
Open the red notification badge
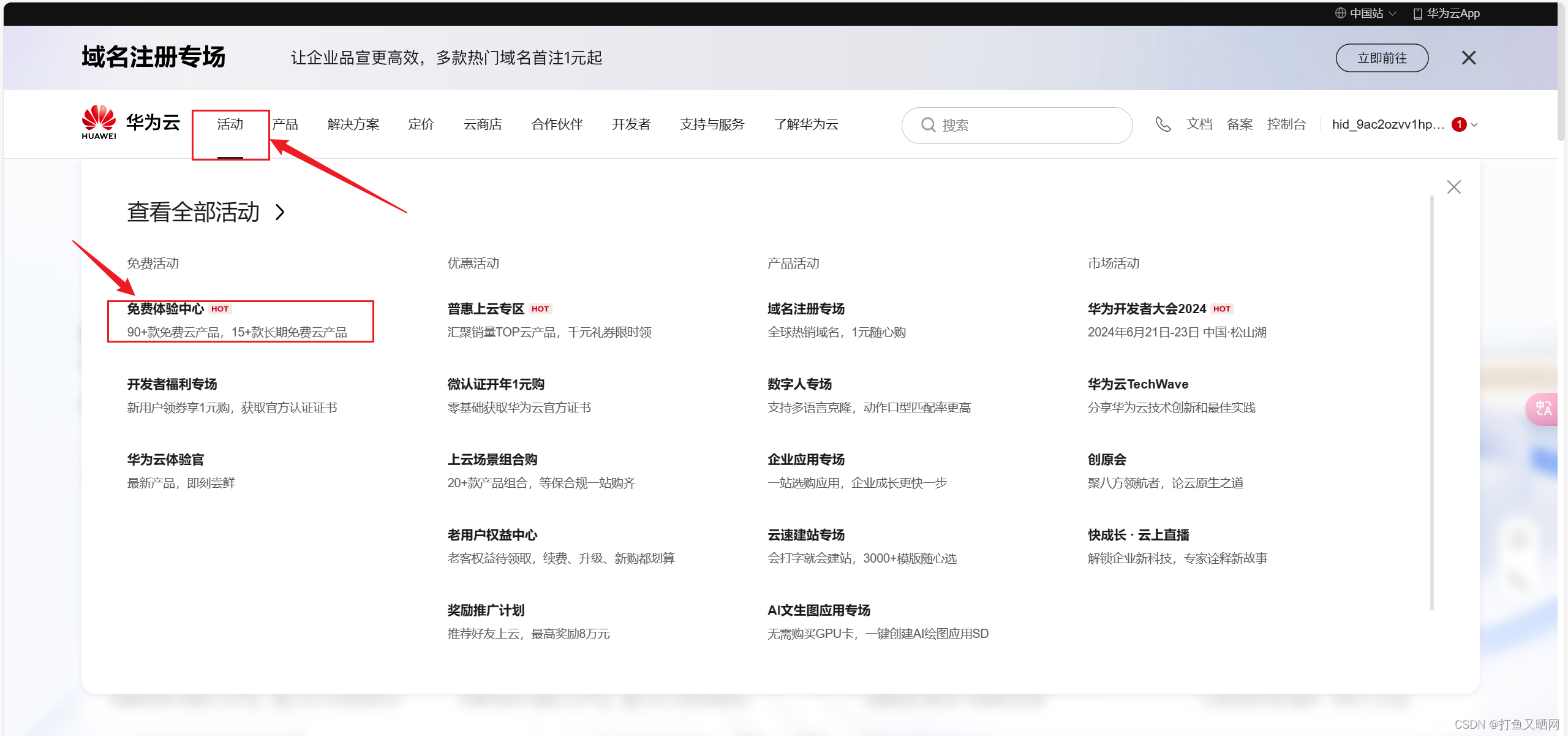click(x=1459, y=124)
